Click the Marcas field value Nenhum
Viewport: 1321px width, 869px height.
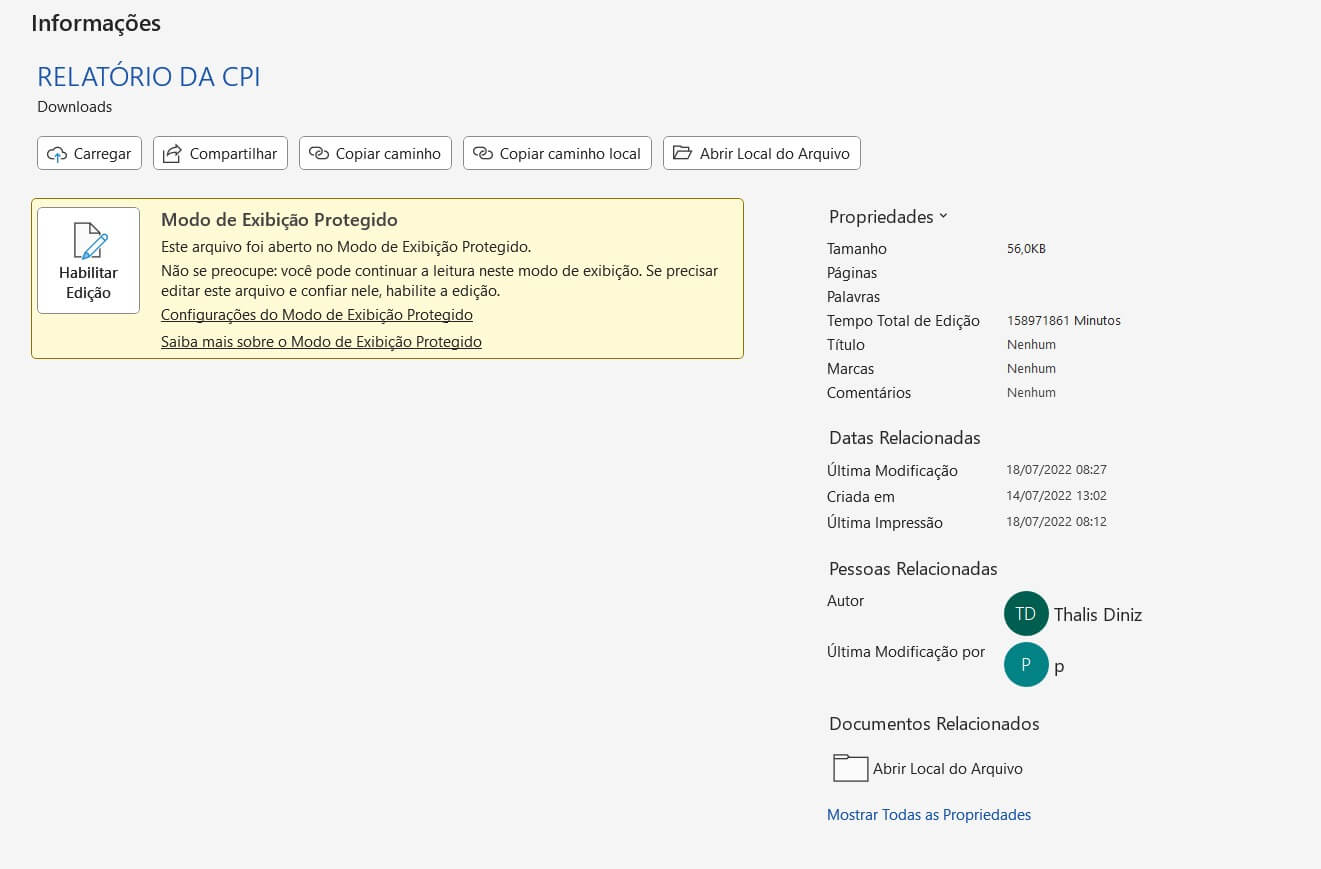pyautogui.click(x=1031, y=369)
